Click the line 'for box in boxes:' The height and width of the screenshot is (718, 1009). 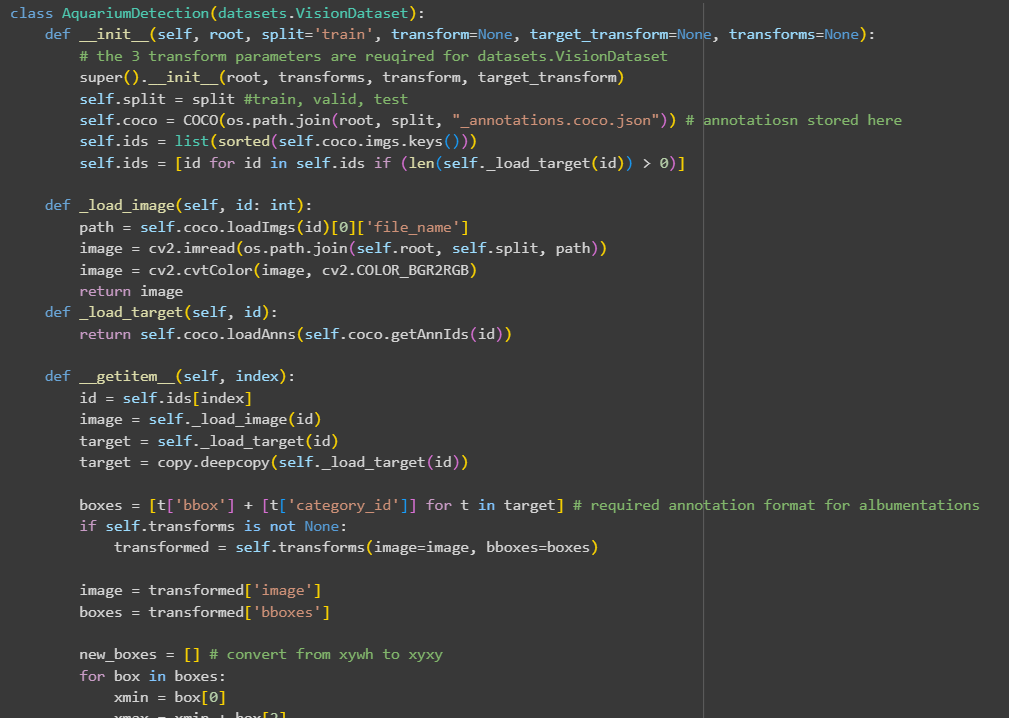(x=153, y=676)
